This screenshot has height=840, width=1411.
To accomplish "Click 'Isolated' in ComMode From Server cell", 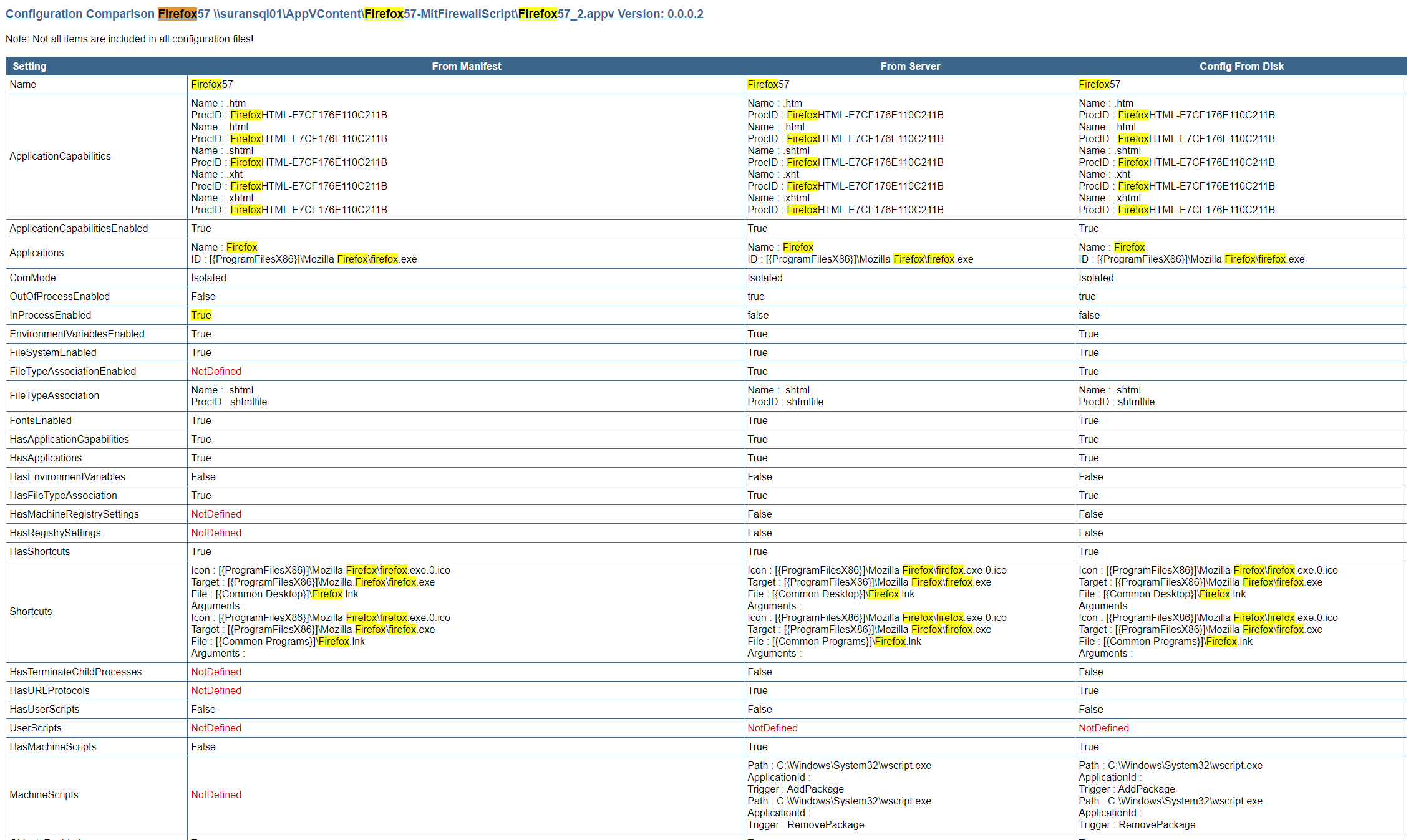I will (x=765, y=278).
